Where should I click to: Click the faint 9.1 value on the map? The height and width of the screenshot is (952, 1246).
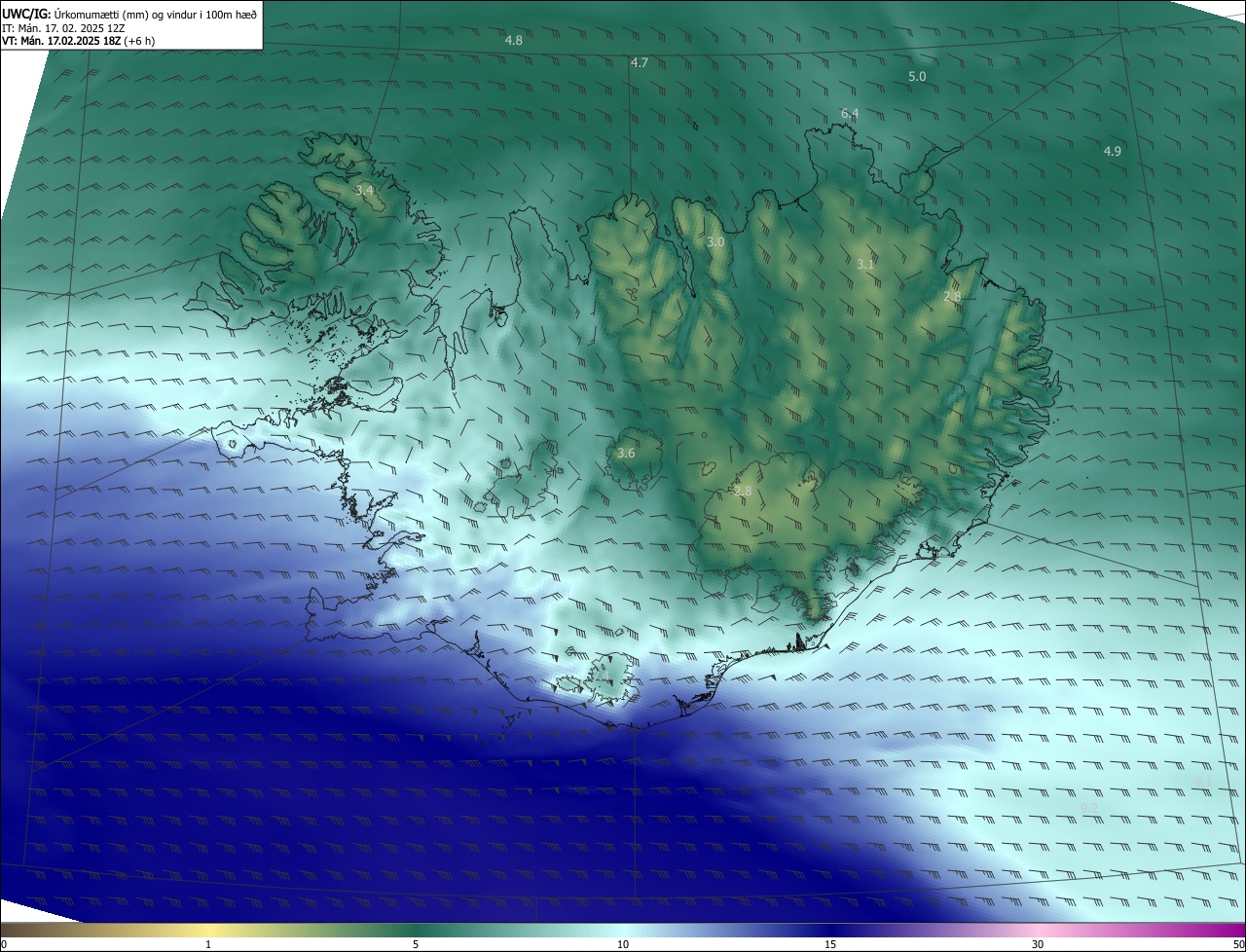point(1201,782)
